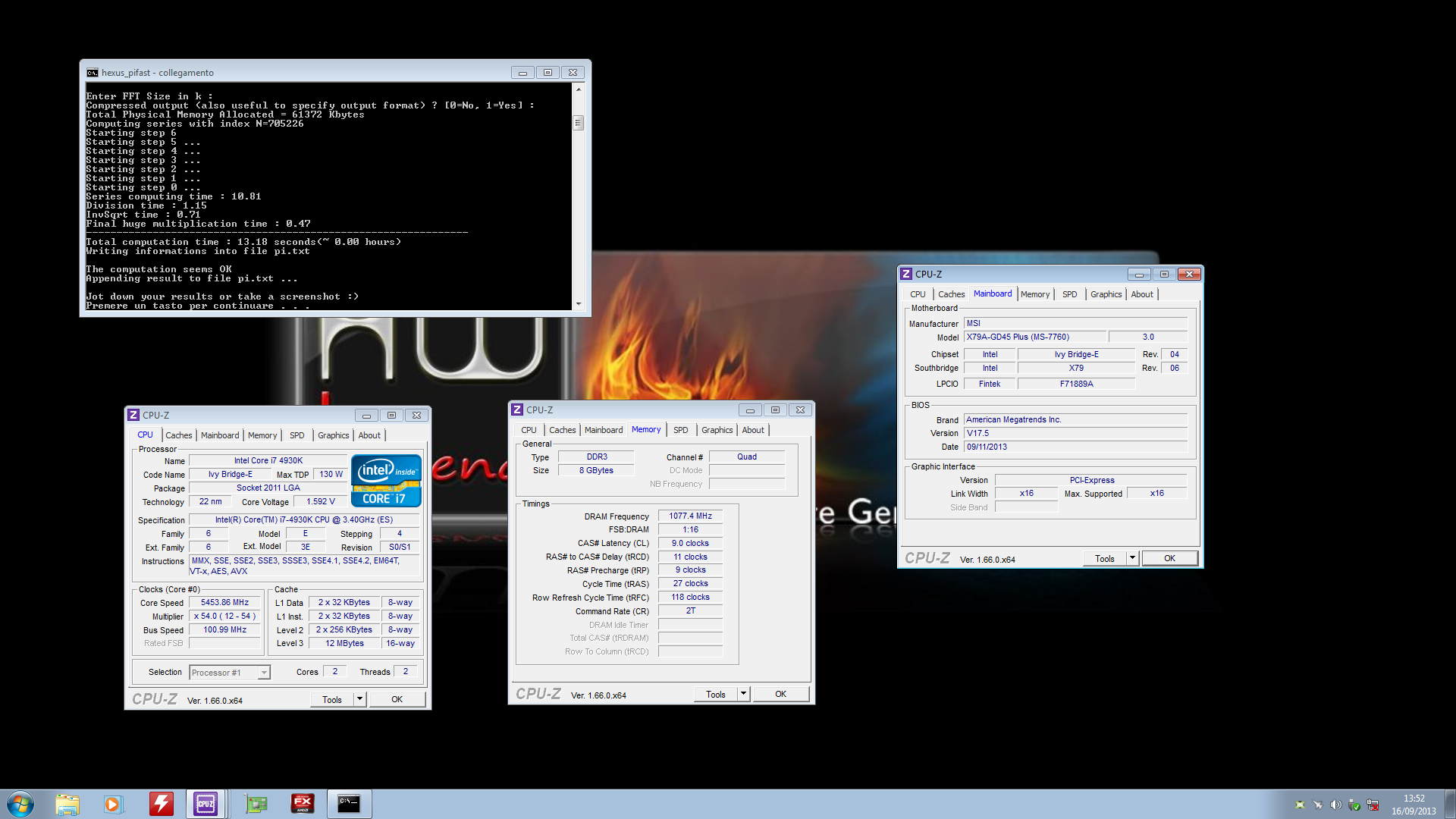Open the volume speaker tray icon

click(1336, 805)
